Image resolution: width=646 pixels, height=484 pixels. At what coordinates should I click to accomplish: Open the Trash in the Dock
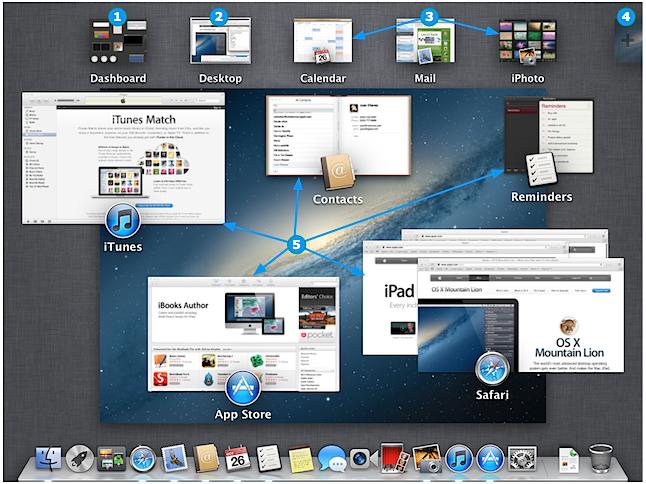coord(601,458)
